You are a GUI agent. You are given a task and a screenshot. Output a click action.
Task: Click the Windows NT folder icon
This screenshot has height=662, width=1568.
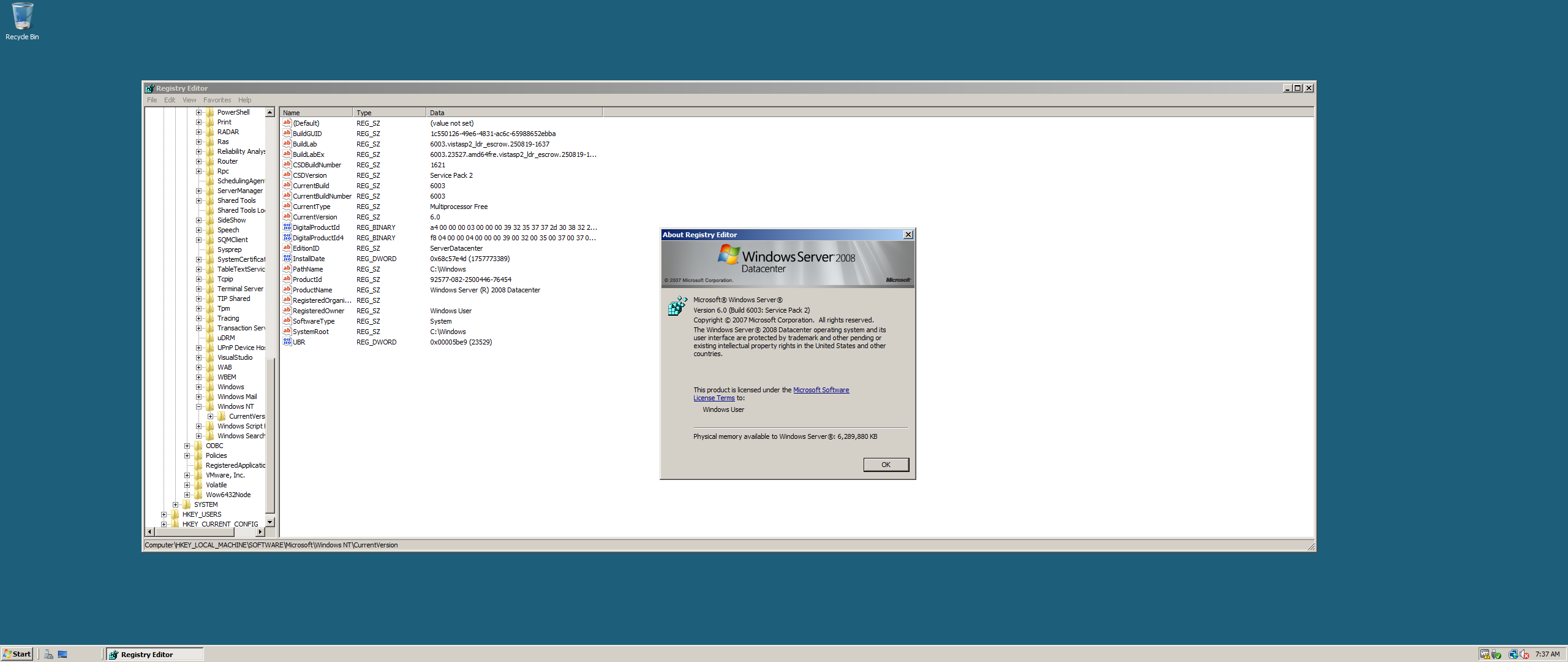[x=210, y=406]
